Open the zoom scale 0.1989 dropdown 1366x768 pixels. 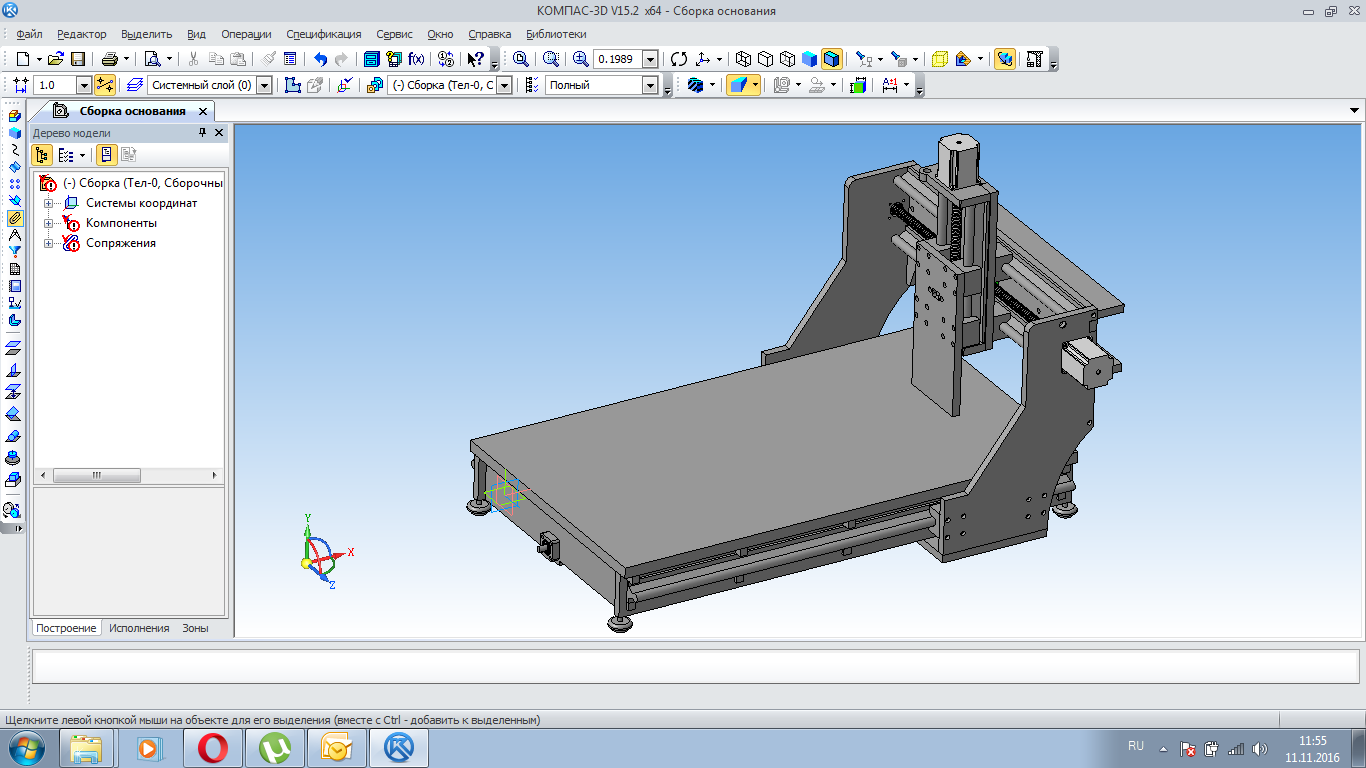click(650, 59)
